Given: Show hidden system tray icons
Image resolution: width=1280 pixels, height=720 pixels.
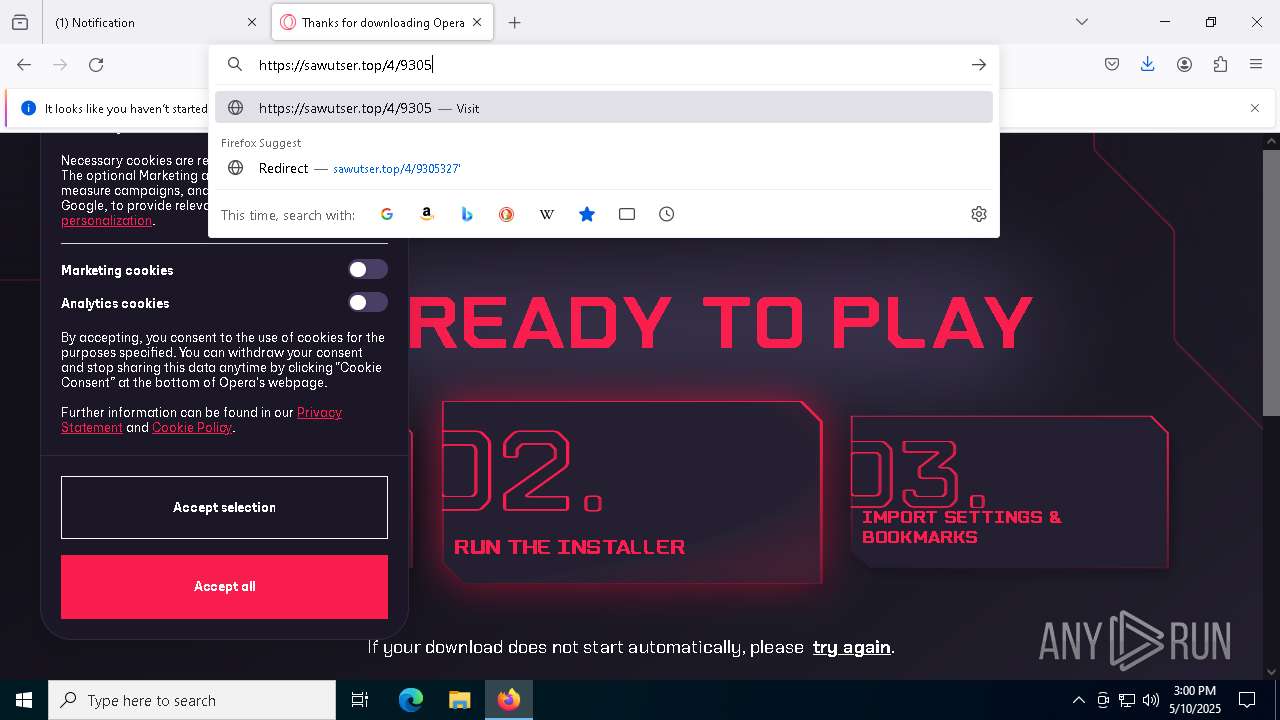Looking at the screenshot, I should (x=1078, y=700).
